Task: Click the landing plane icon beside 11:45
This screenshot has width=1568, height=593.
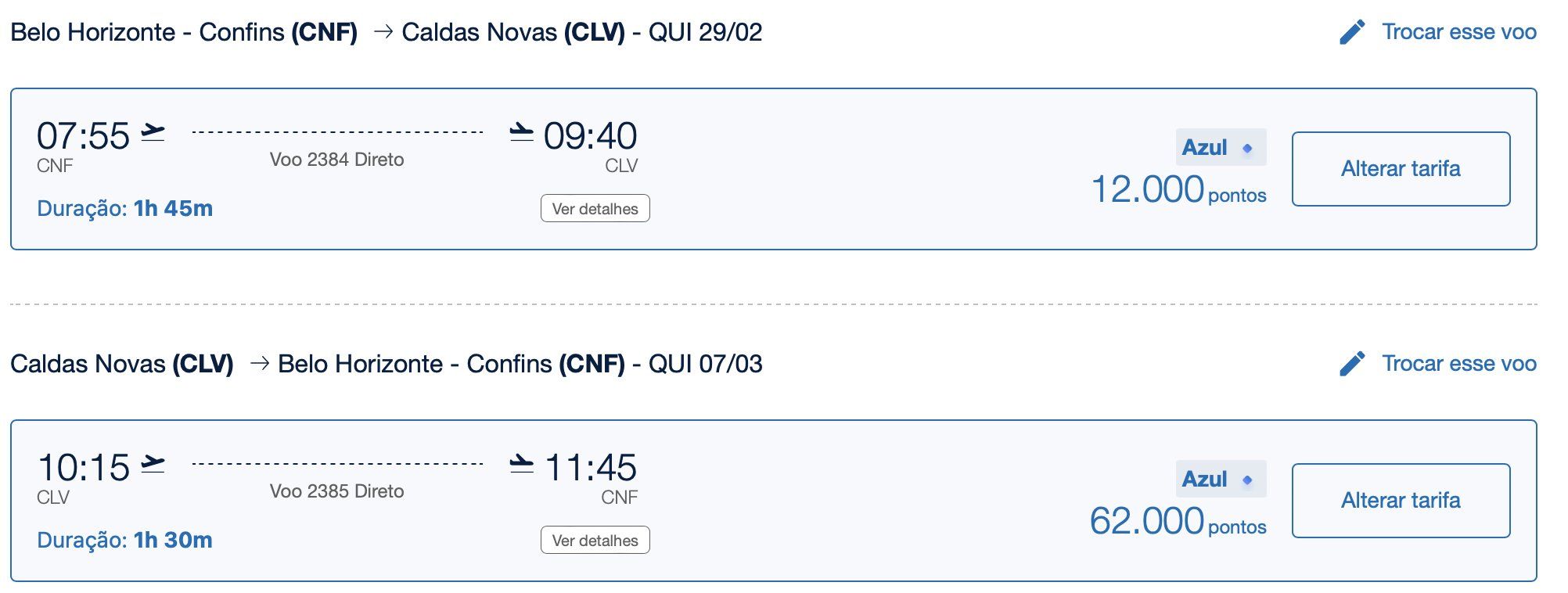Action: tap(521, 465)
